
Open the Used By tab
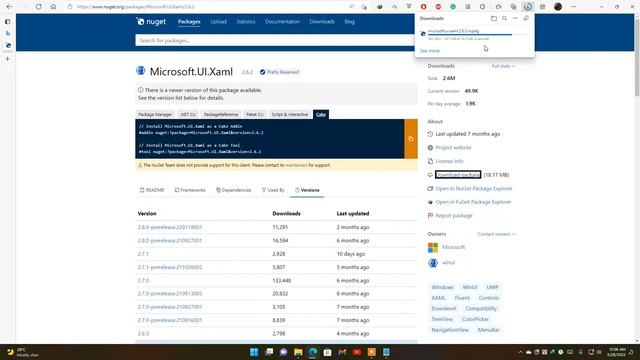[273, 190]
